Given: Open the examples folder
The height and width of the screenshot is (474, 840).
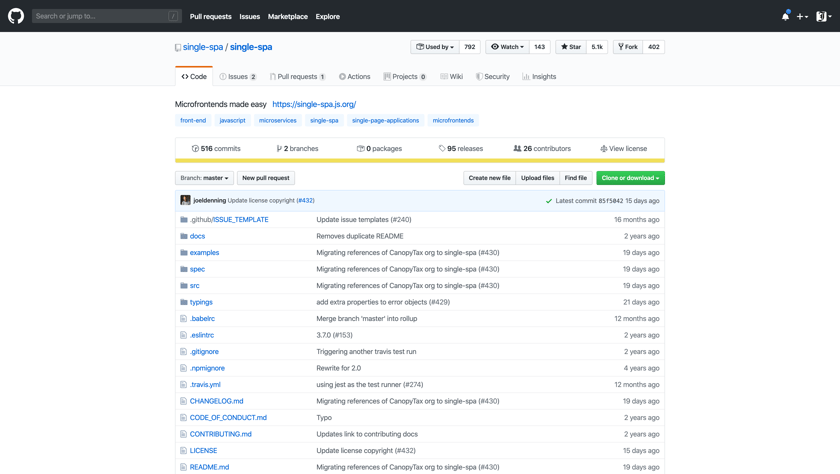Looking at the screenshot, I should pyautogui.click(x=204, y=253).
